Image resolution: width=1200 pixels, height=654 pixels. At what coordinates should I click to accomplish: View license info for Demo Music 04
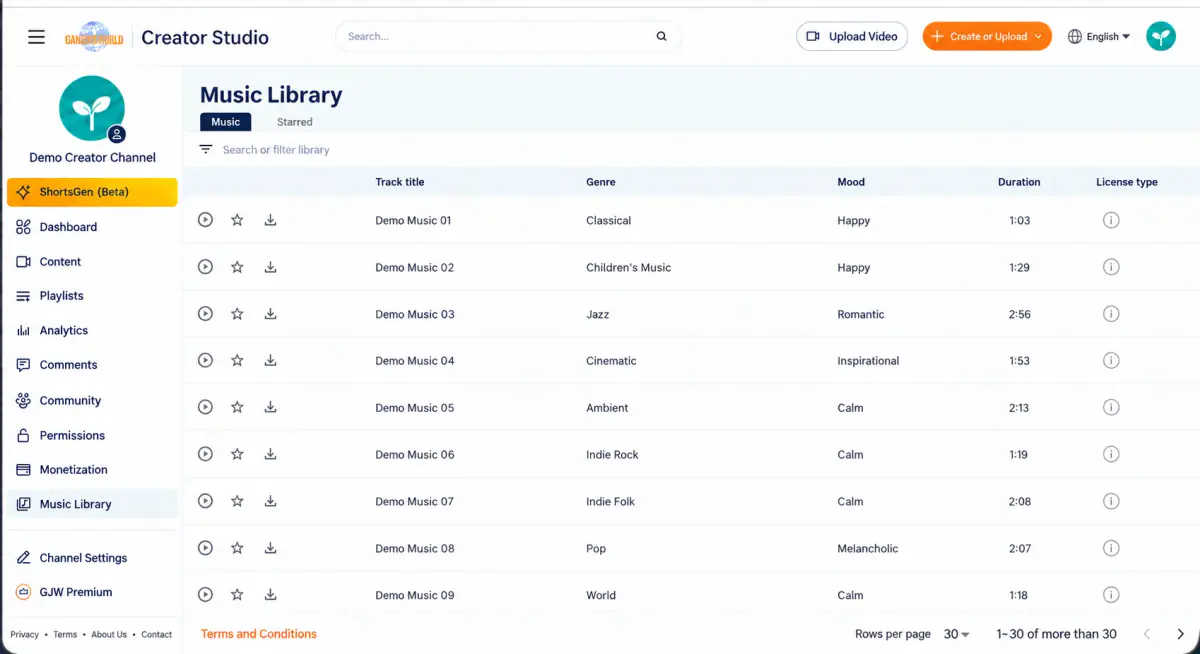coord(1110,360)
